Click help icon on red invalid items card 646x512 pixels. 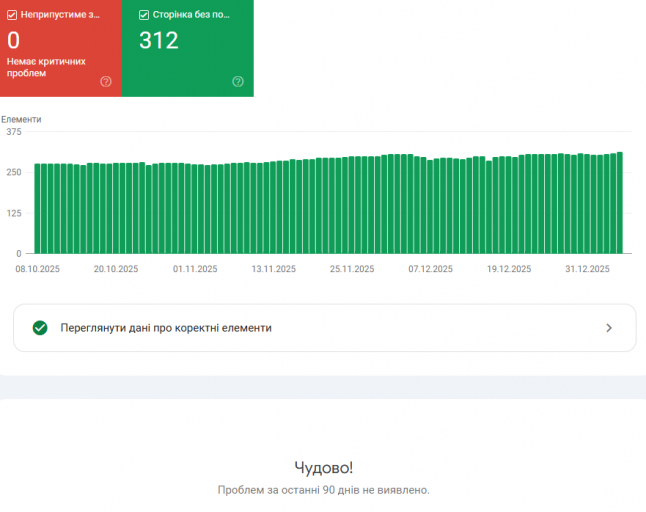[106, 82]
